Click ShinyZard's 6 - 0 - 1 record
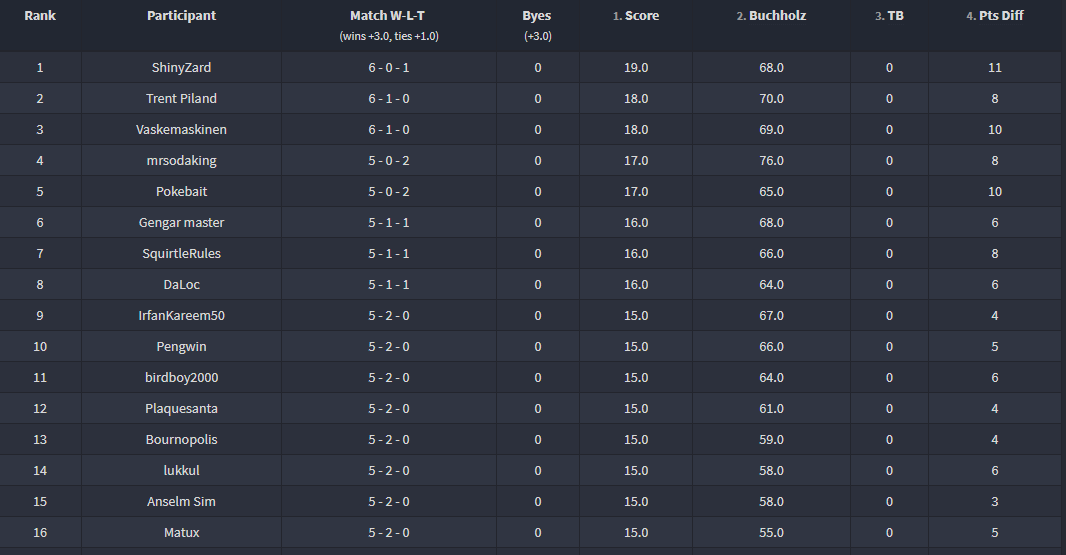1066x555 pixels. (x=389, y=67)
